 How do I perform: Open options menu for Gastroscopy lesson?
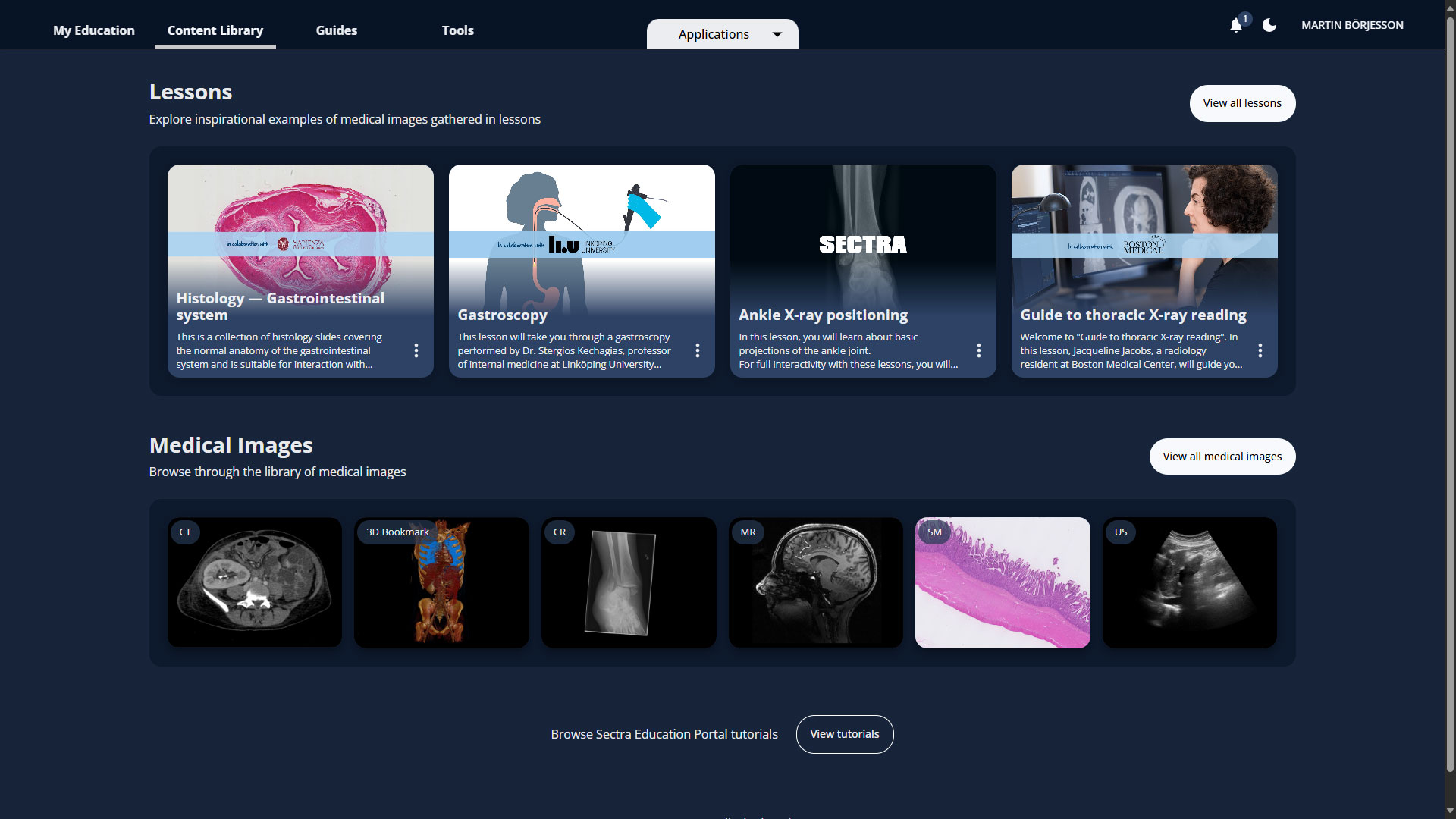coord(698,350)
